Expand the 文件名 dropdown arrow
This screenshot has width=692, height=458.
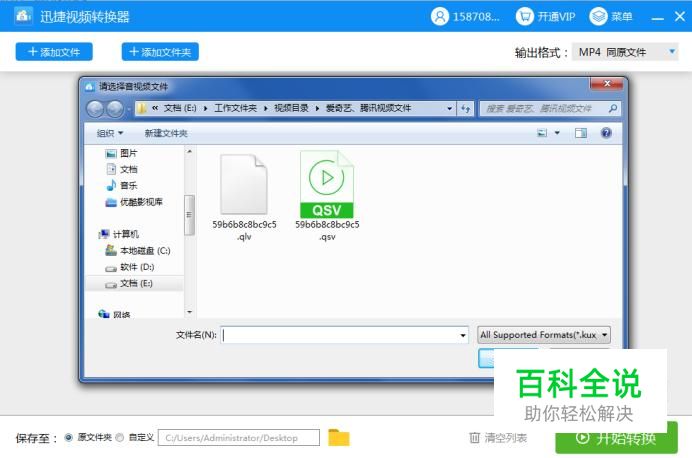(x=463, y=336)
